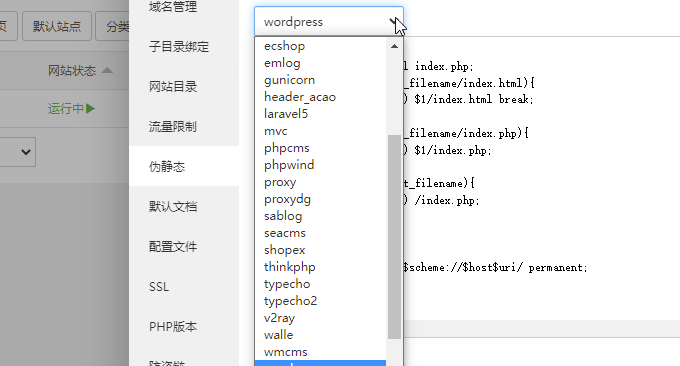
Task: Choose gunicorn rewrite template
Action: tap(320, 80)
